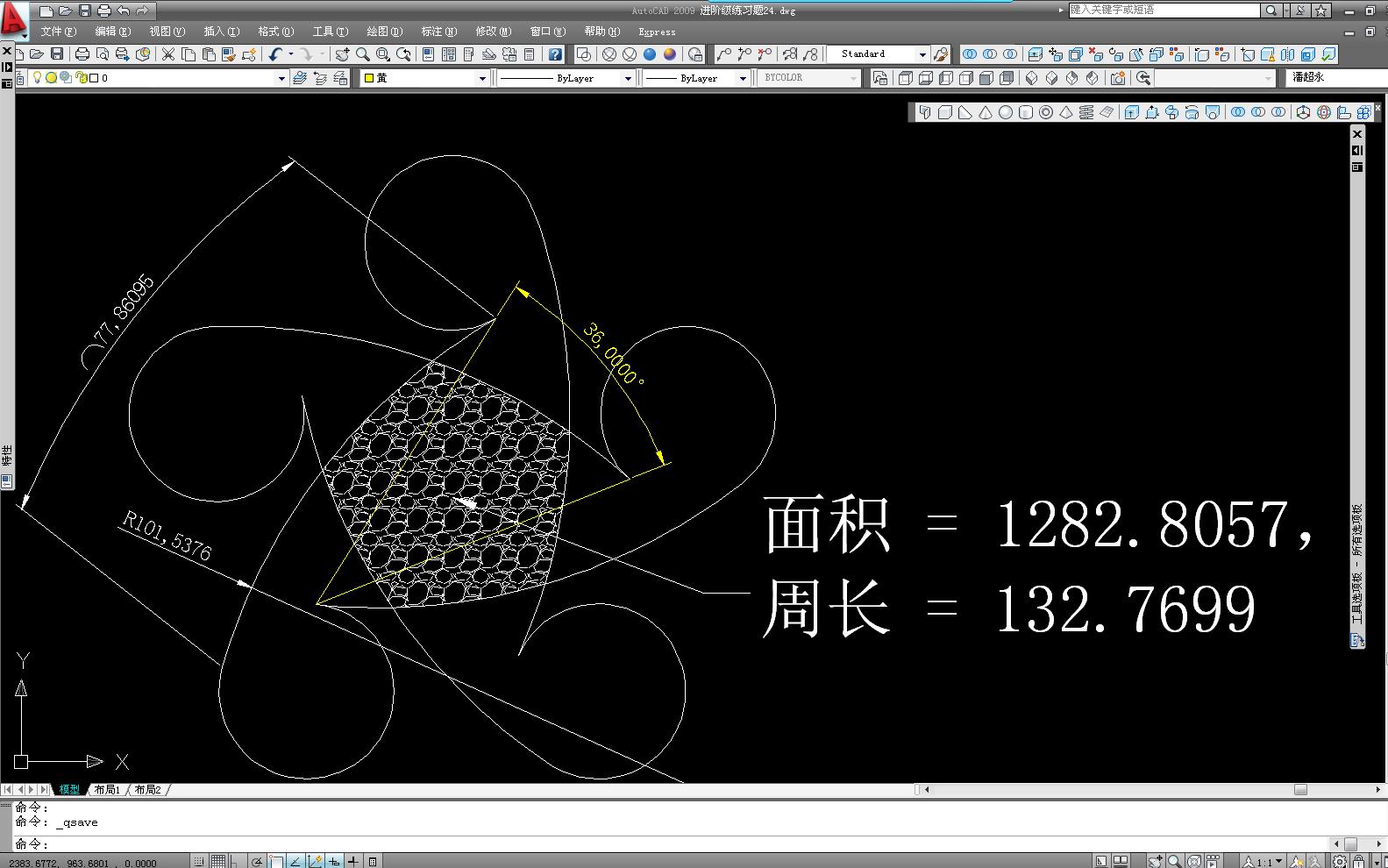Click the Undo arrow in standard toolbar
This screenshot has height=868, width=1388.
click(x=275, y=54)
